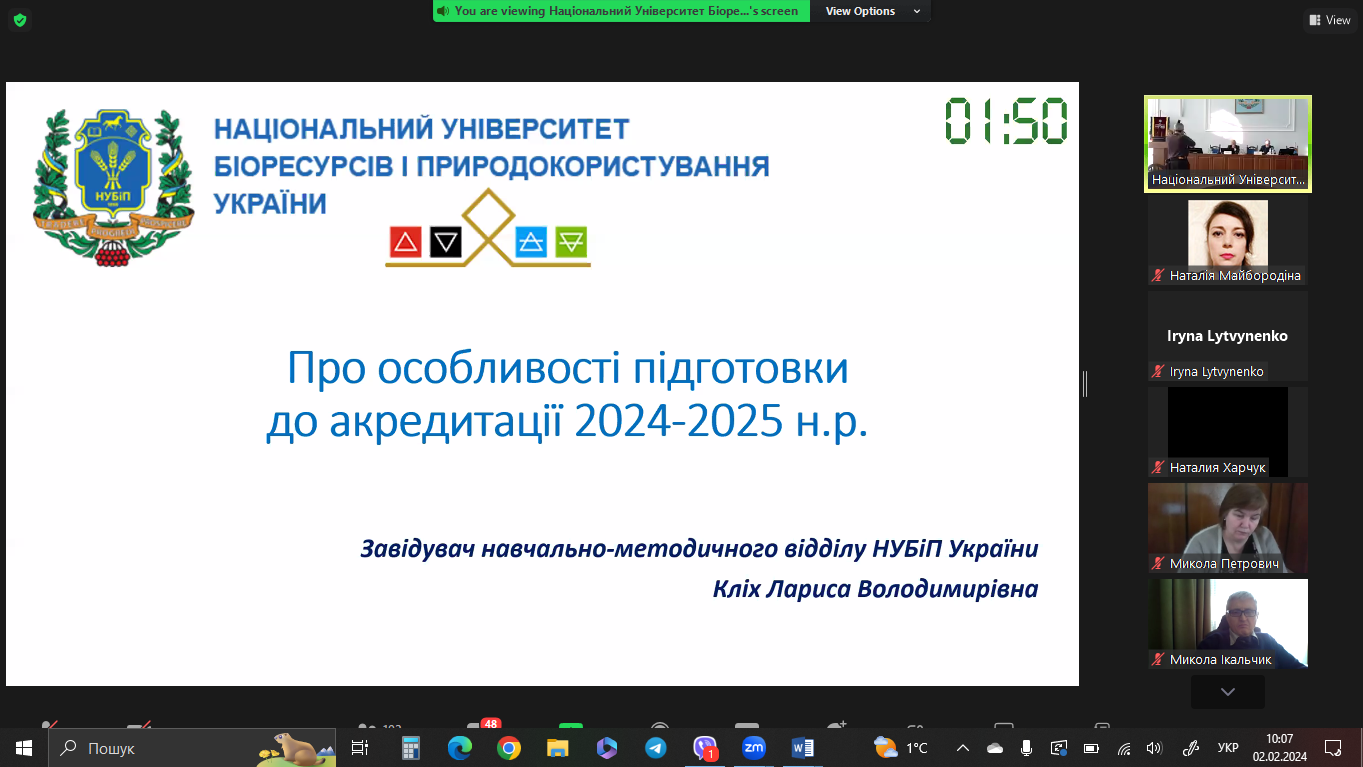Open Wi-Fi network settings icon
The image size is (1363, 767).
1123,747
